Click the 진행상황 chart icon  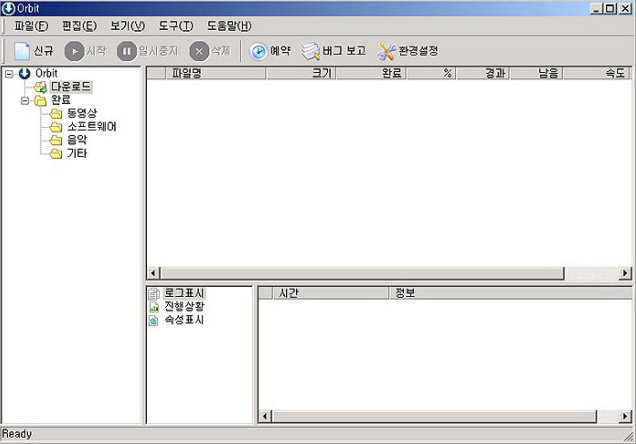coord(154,307)
